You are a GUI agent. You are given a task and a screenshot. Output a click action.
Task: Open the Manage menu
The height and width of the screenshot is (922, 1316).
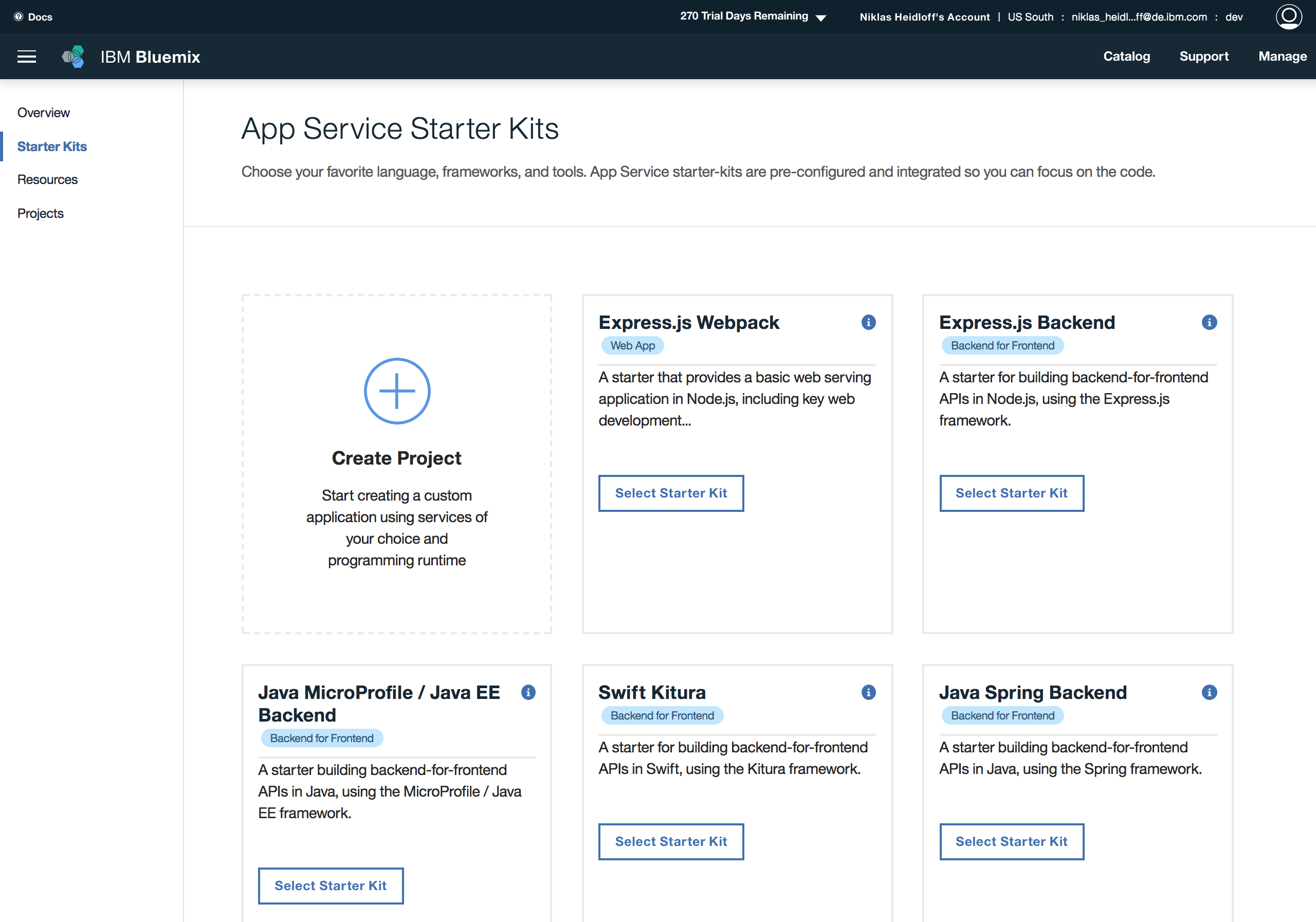tap(1282, 56)
